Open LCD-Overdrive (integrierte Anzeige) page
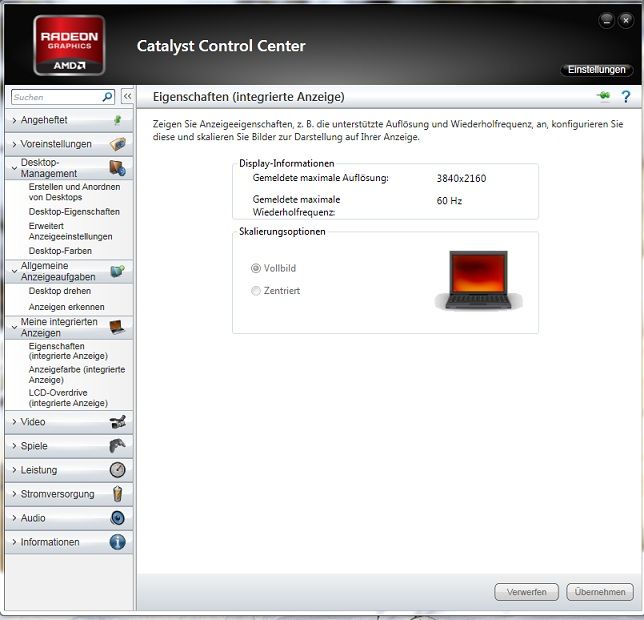Image resolution: width=644 pixels, height=620 pixels. [x=68, y=397]
